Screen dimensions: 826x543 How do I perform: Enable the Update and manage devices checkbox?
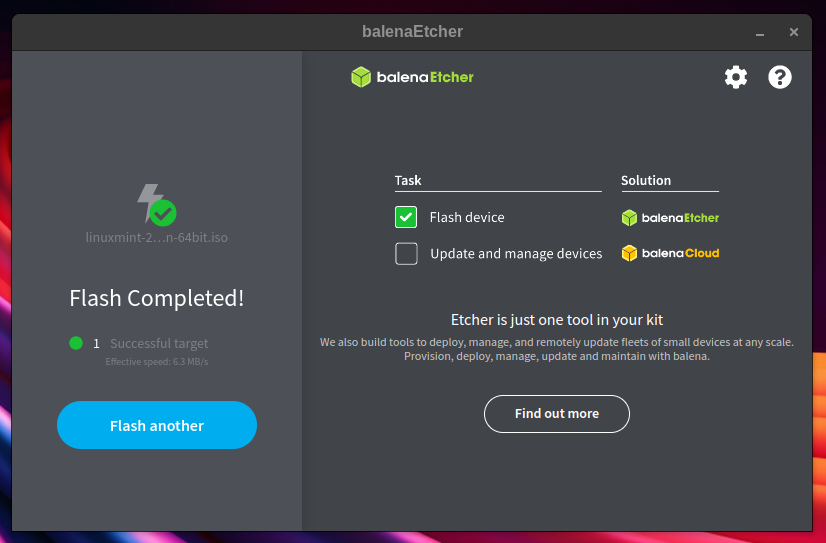(x=406, y=254)
